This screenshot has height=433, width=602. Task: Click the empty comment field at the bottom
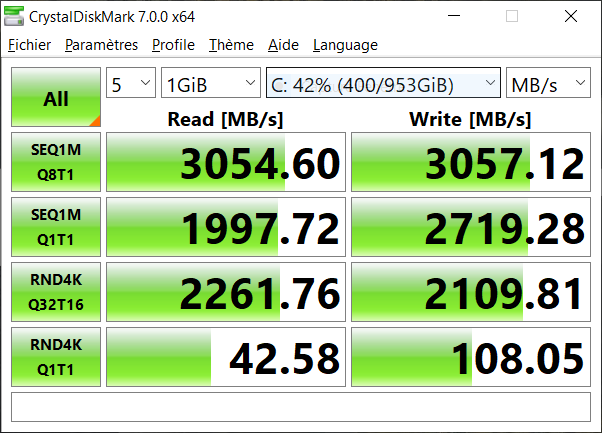(x=301, y=407)
